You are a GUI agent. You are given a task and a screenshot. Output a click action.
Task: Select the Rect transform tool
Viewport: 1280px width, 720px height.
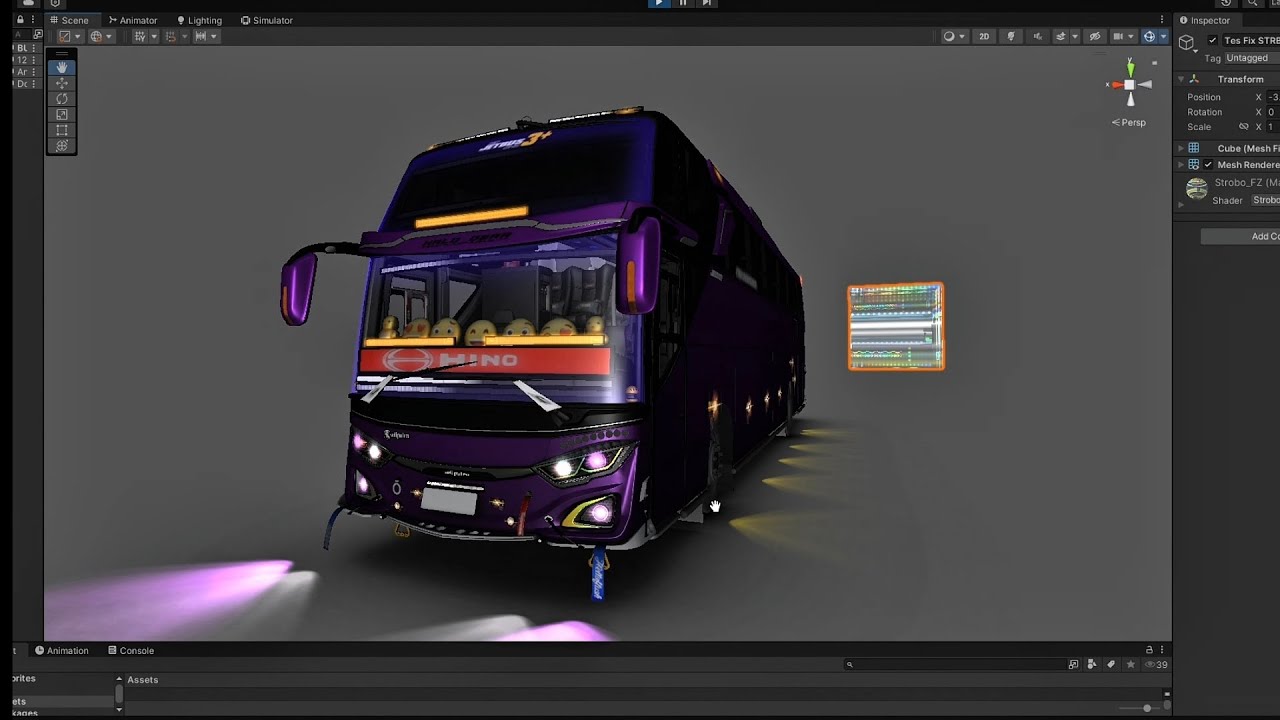pos(62,130)
